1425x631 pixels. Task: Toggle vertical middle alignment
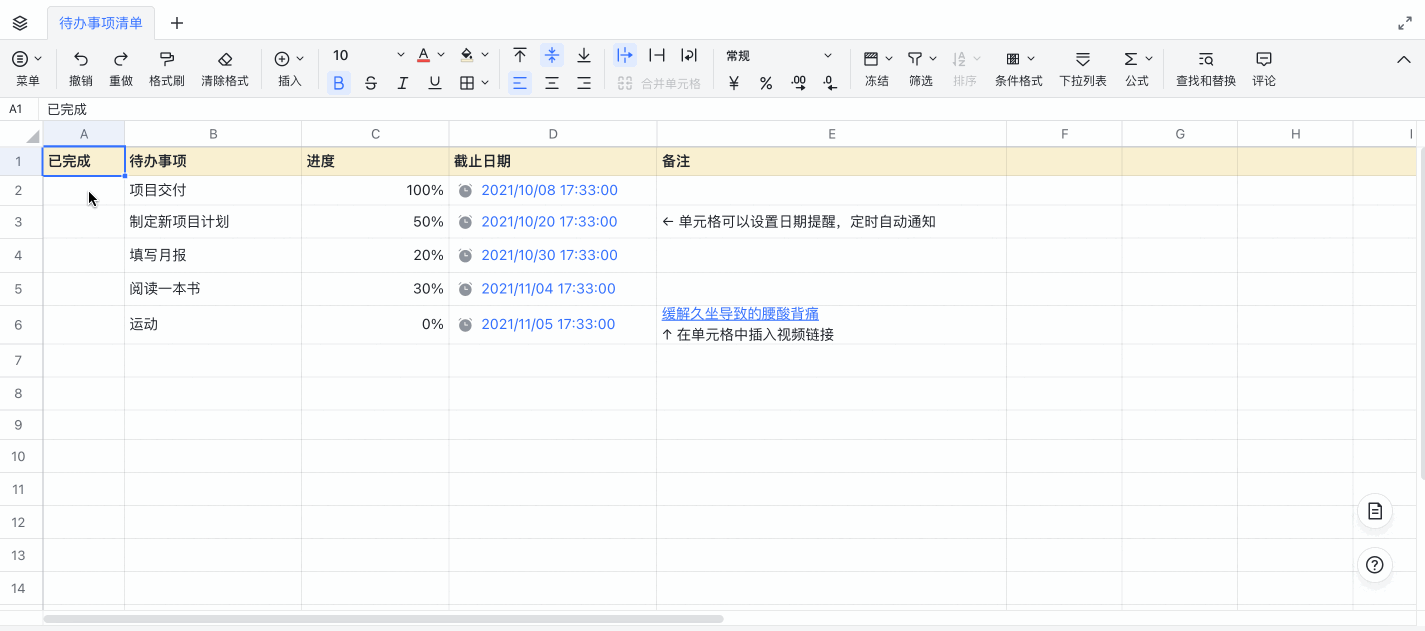(552, 55)
